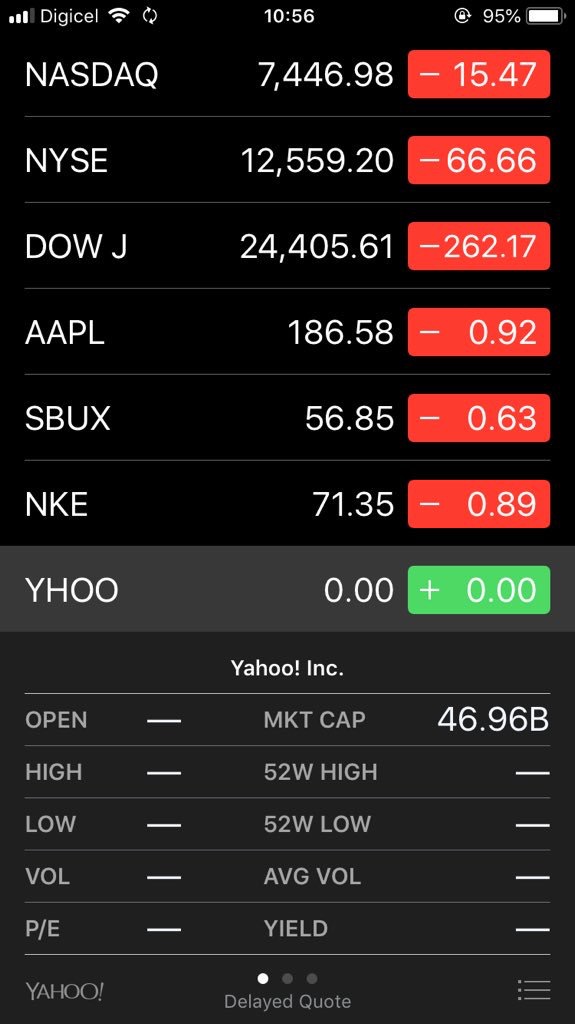Select the NKE stock row
Image resolution: width=575 pixels, height=1024 pixels.
coord(288,504)
